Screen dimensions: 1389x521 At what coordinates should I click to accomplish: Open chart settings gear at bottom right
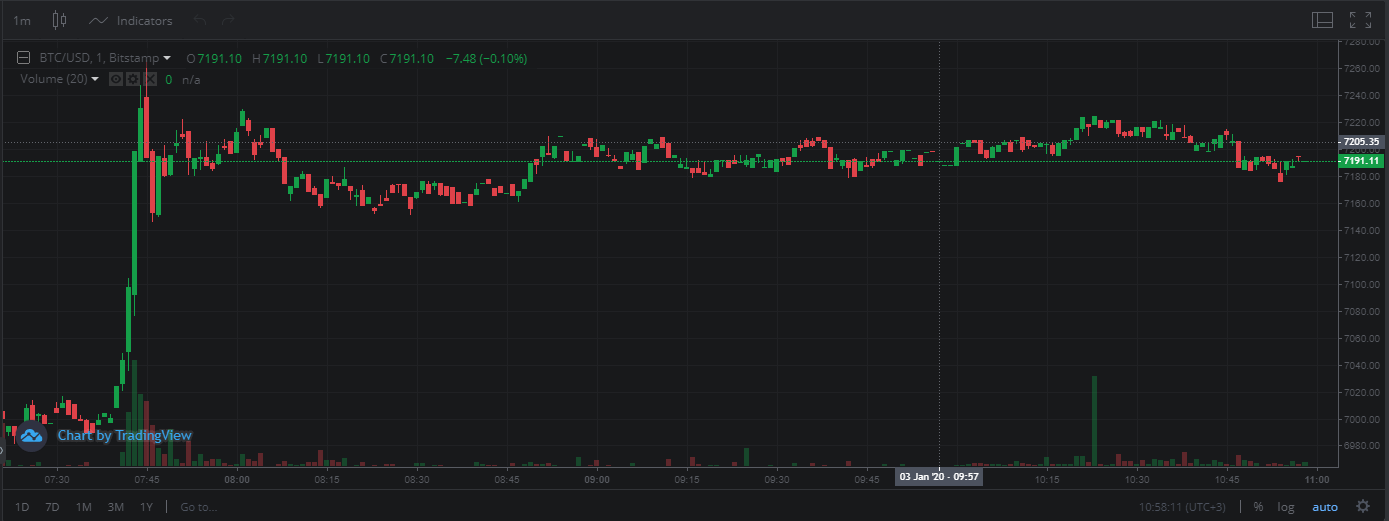coord(1362,507)
